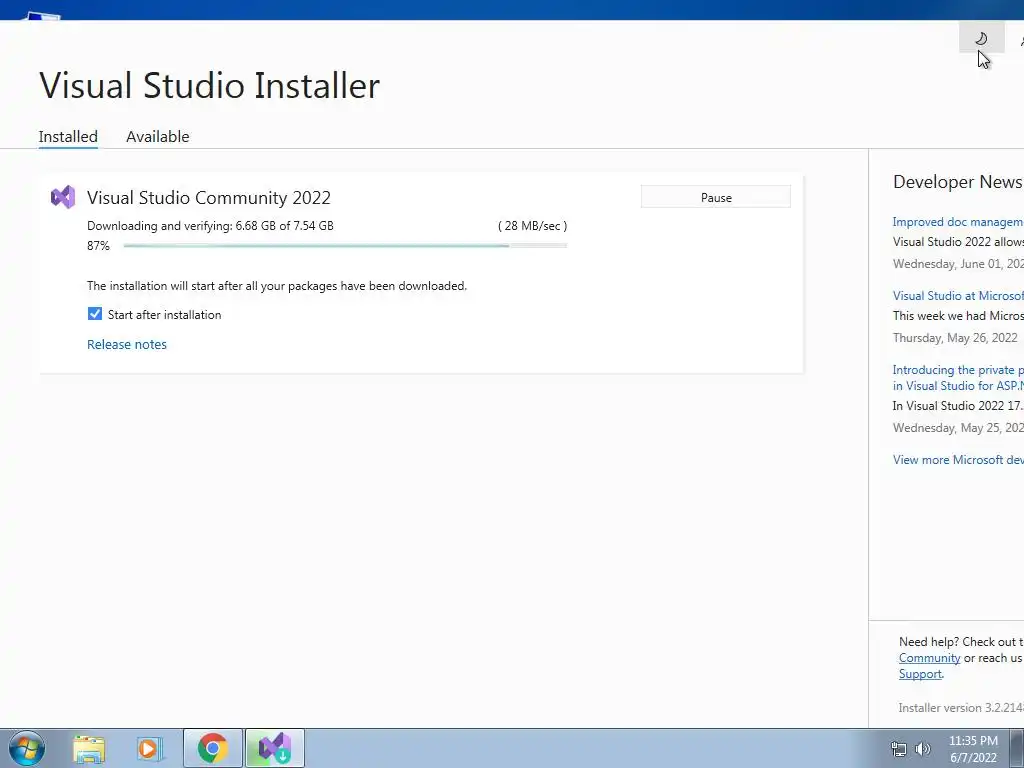1024x768 pixels.
Task: Open the Release notes link
Action: point(127,344)
